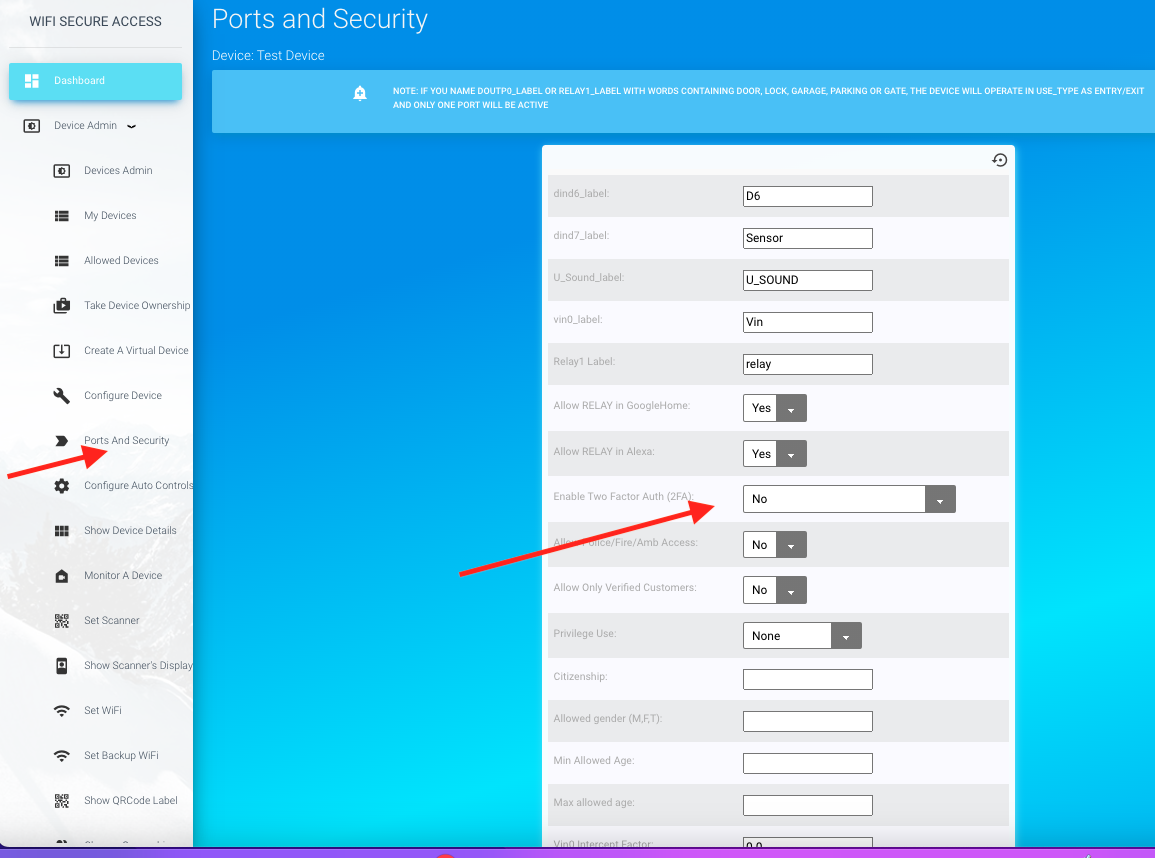The image size is (1155, 858).
Task: Click the Show QRCode Label text
Action: [130, 801]
